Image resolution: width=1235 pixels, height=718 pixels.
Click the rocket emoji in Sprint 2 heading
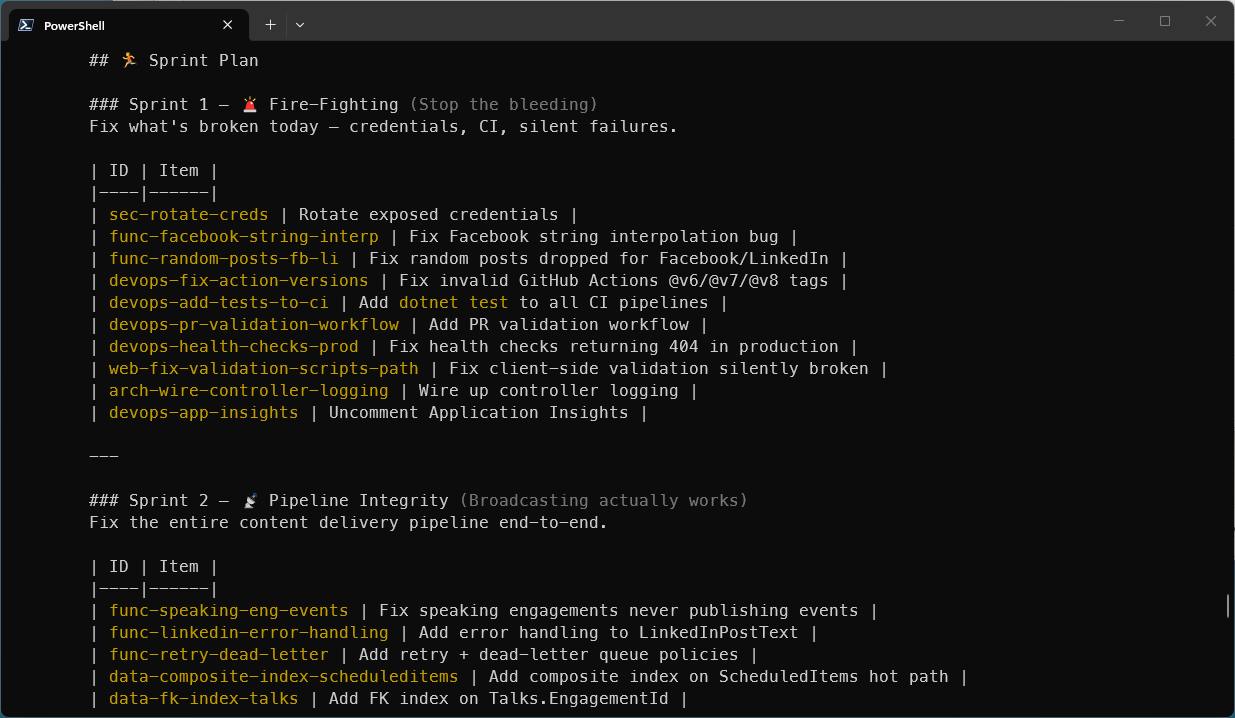pos(251,499)
